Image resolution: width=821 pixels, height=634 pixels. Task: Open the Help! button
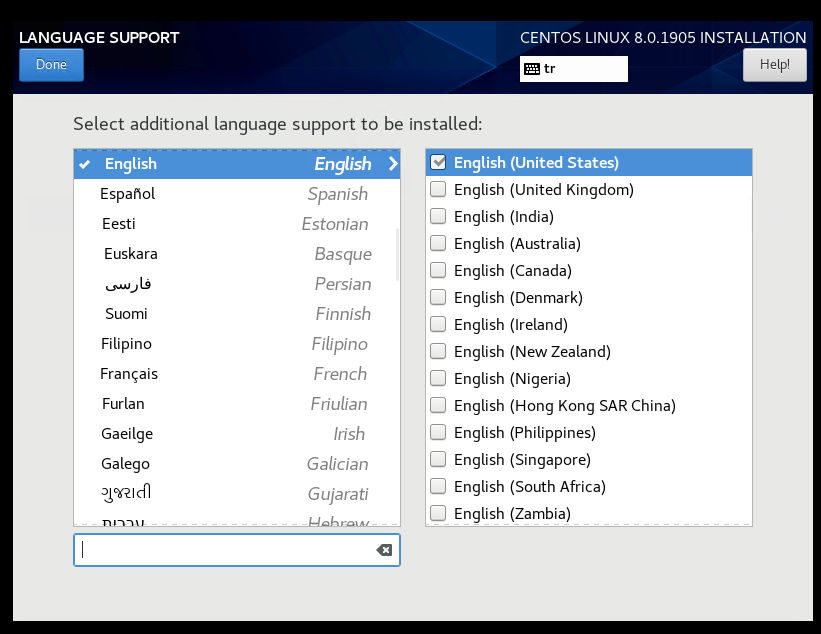click(774, 65)
